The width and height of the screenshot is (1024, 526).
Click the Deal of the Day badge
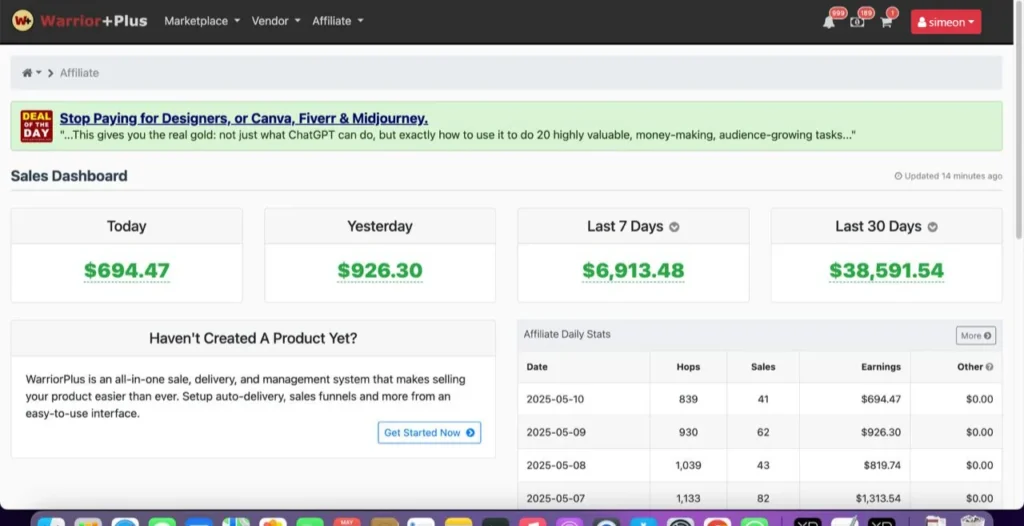tap(37, 126)
